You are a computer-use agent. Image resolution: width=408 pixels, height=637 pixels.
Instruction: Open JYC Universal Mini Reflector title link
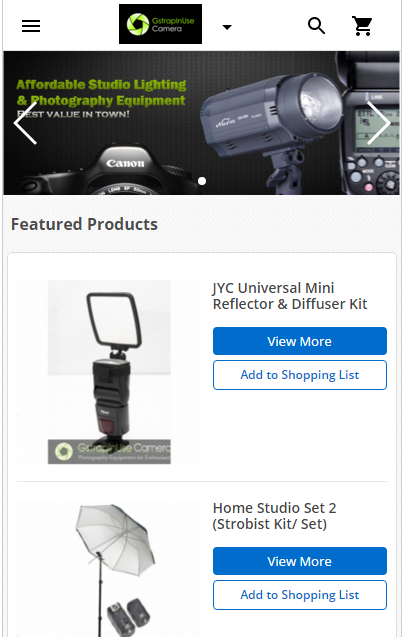pos(290,296)
